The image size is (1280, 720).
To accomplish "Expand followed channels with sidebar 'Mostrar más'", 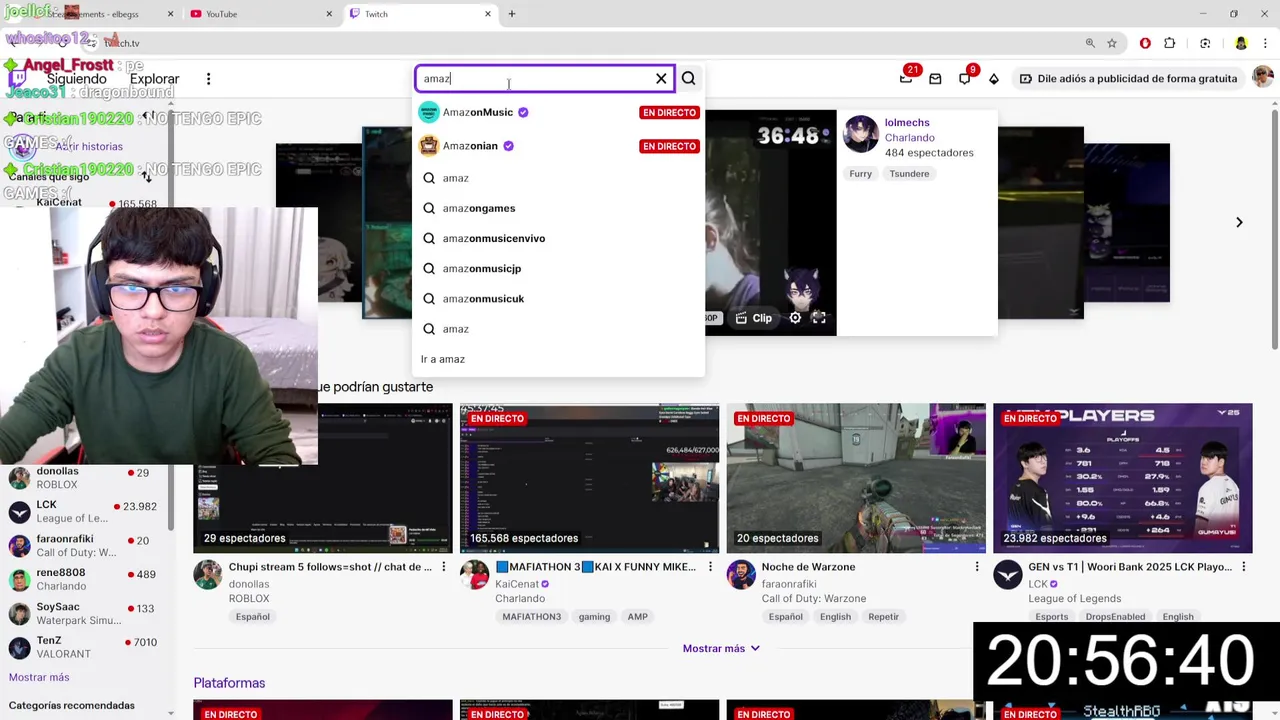I will pyautogui.click(x=39, y=677).
